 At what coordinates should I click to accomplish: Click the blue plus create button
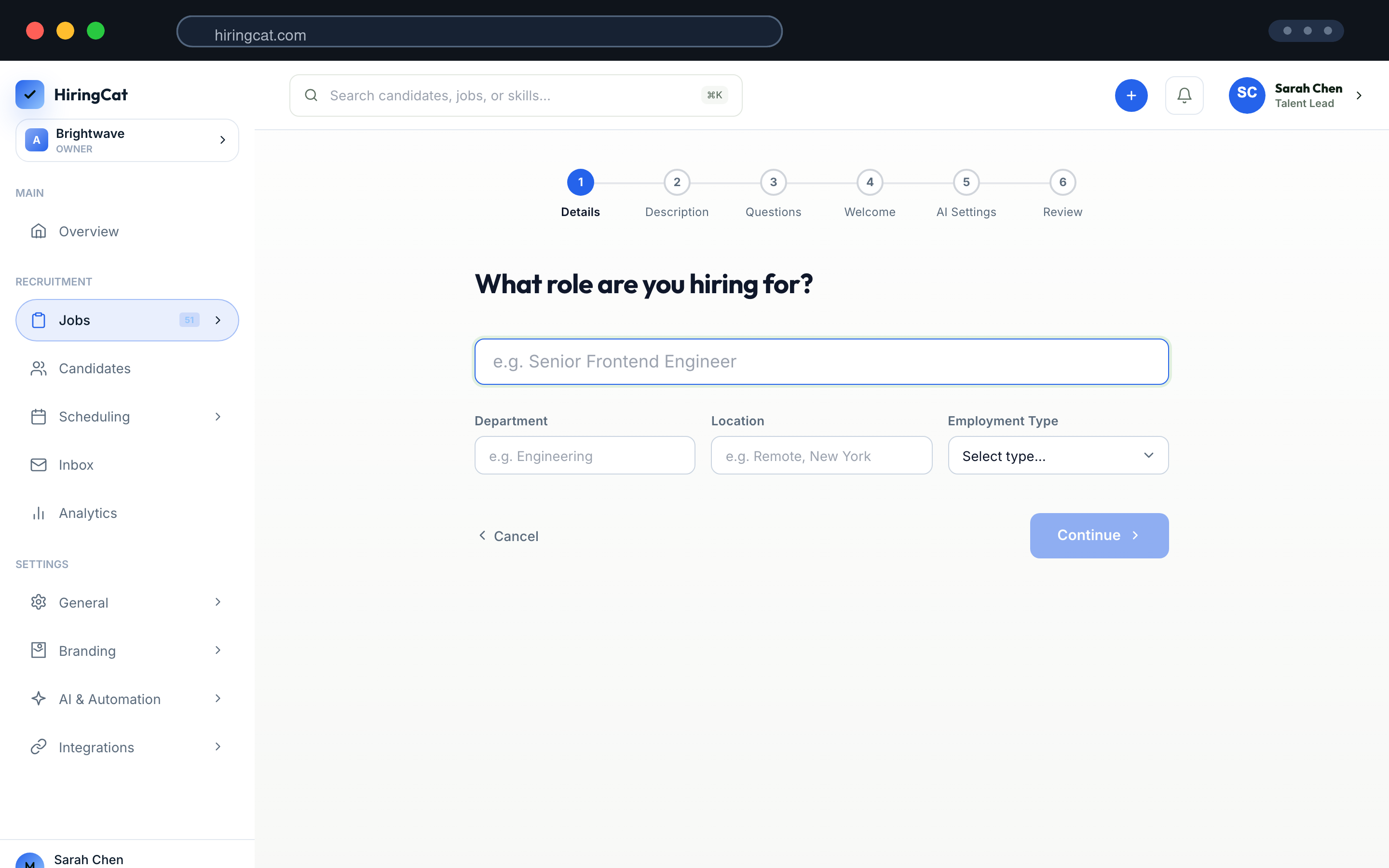click(1131, 95)
